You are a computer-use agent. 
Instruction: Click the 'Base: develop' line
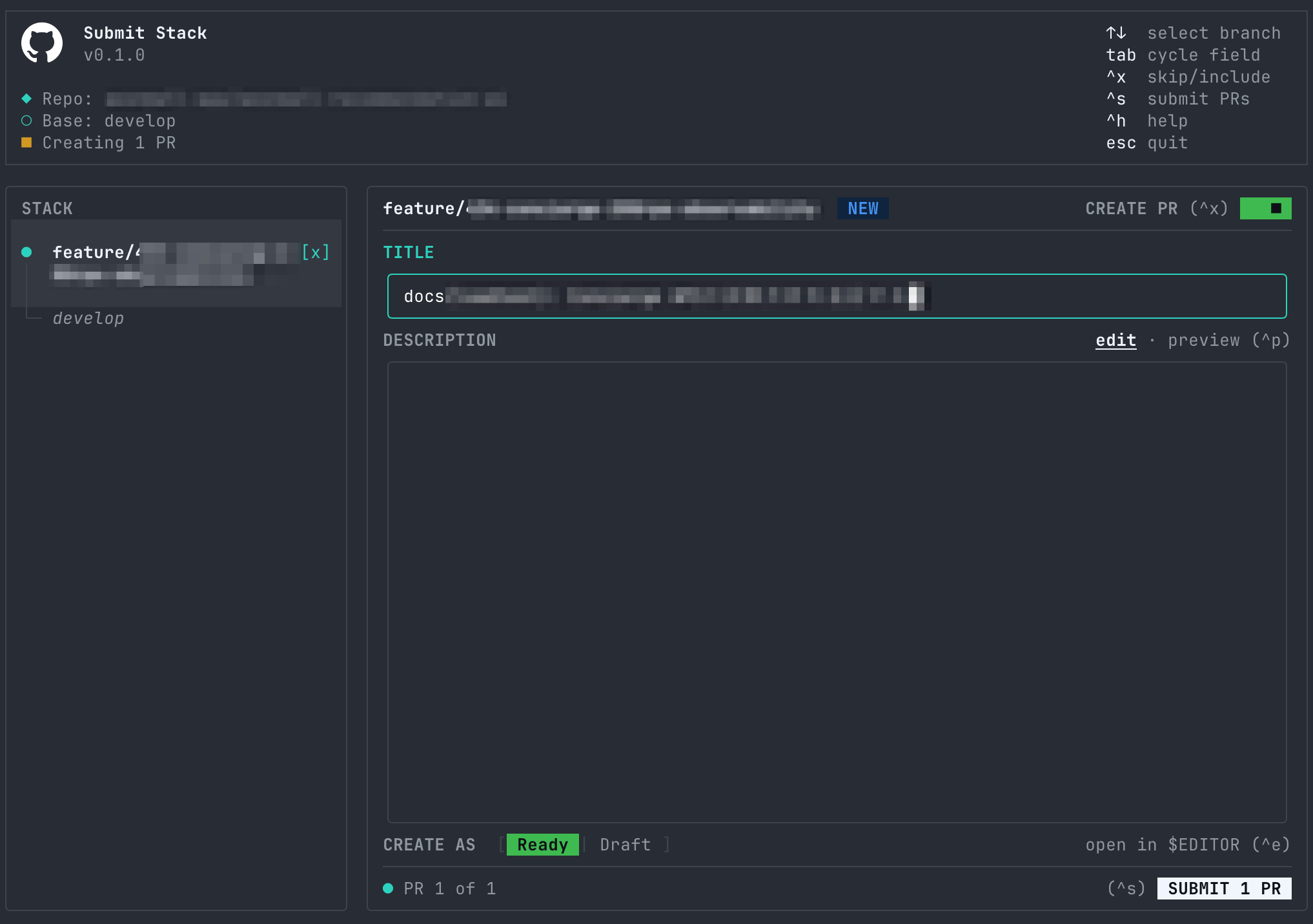[x=109, y=121]
